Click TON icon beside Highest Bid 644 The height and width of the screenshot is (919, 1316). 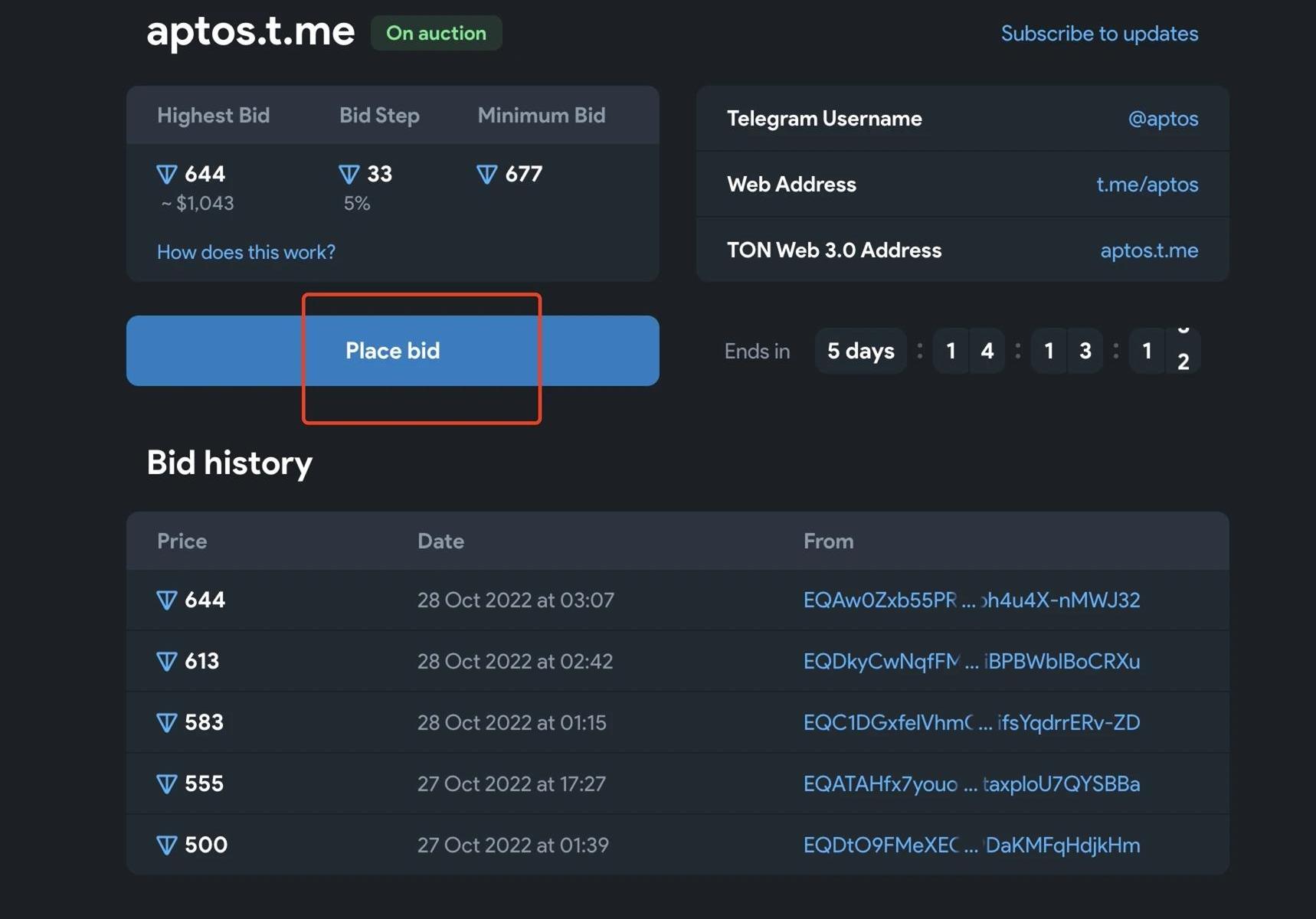click(x=166, y=175)
